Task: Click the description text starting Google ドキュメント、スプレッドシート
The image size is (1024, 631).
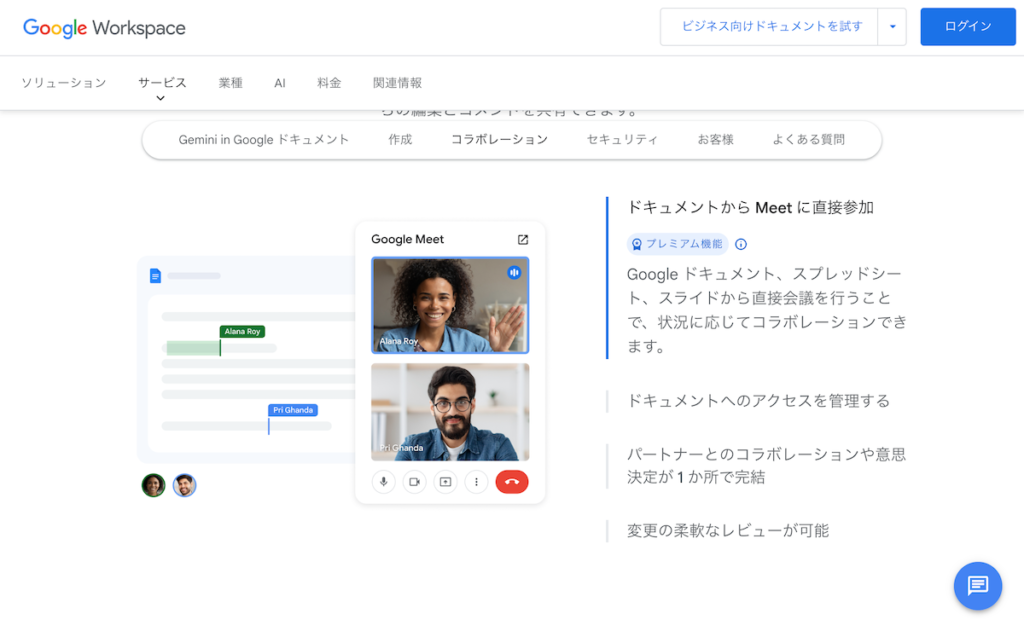Action: pyautogui.click(x=767, y=310)
